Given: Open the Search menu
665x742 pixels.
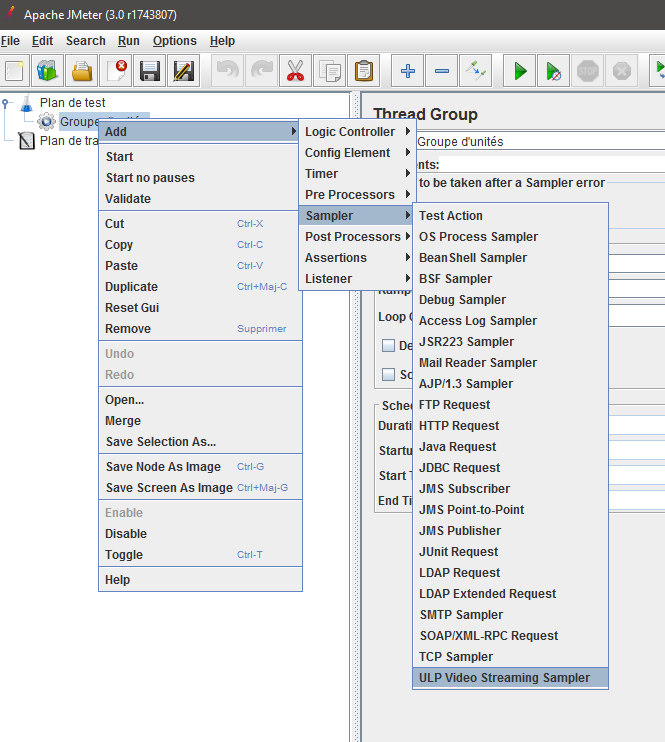Looking at the screenshot, I should [x=86, y=41].
